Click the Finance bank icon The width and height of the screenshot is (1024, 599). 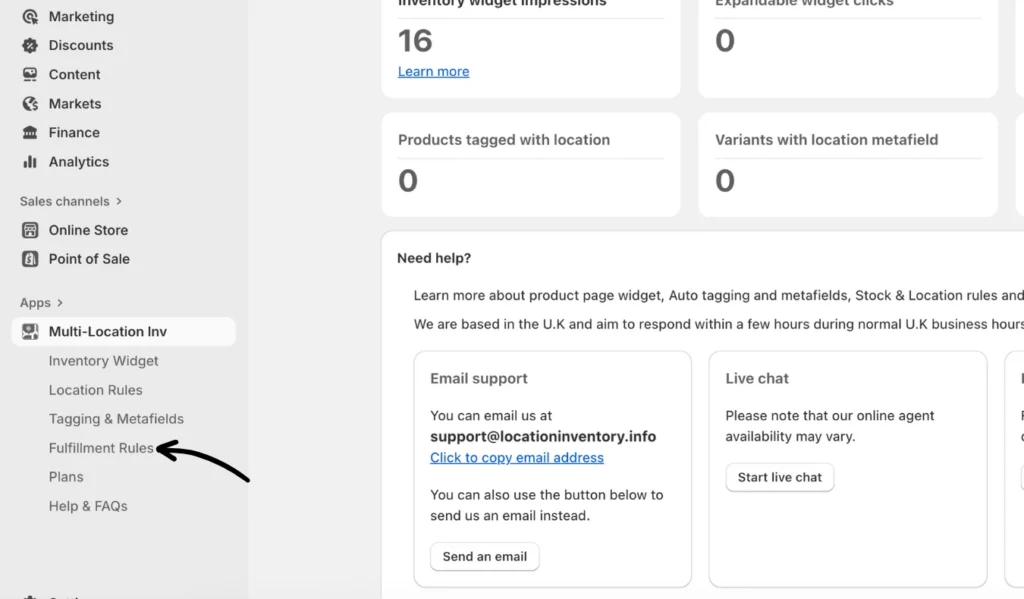30,133
